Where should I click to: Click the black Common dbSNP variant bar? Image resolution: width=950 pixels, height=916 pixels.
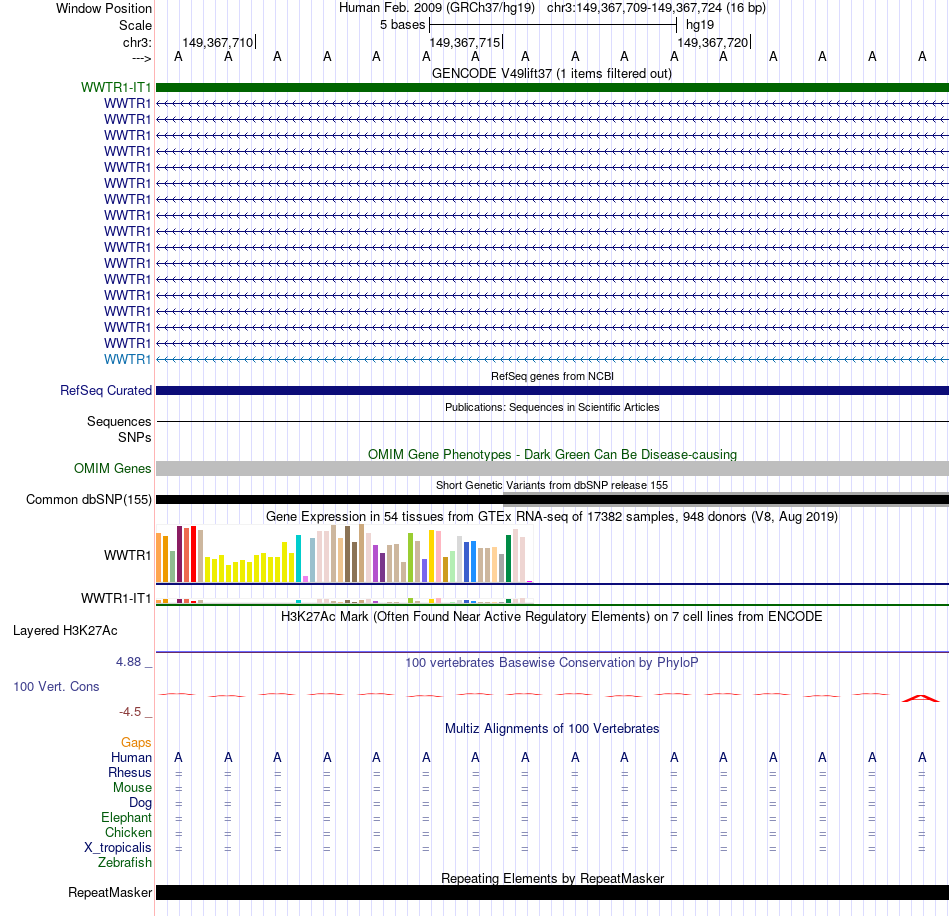(552, 500)
